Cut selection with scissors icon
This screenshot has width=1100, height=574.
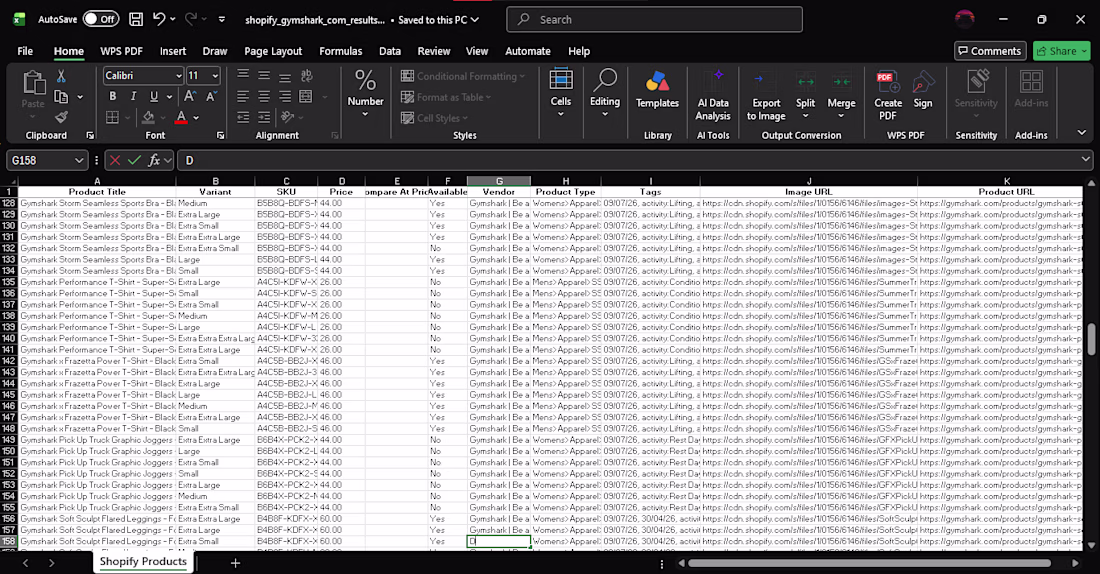coord(61,76)
